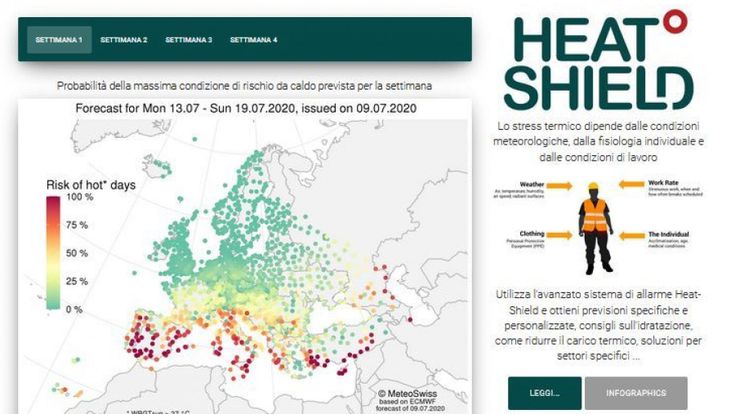The width and height of the screenshot is (735, 414).
Task: Open the INFOGRAPHICS button
Action: pyautogui.click(x=636, y=393)
